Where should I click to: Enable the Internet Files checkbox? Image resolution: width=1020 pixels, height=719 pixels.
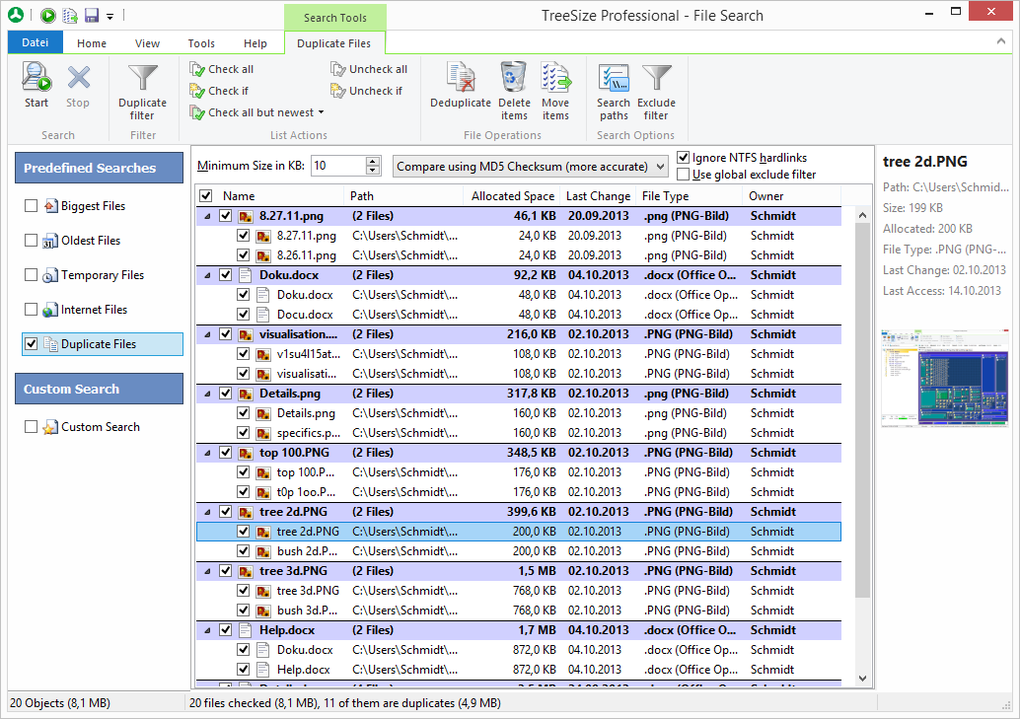tap(31, 309)
